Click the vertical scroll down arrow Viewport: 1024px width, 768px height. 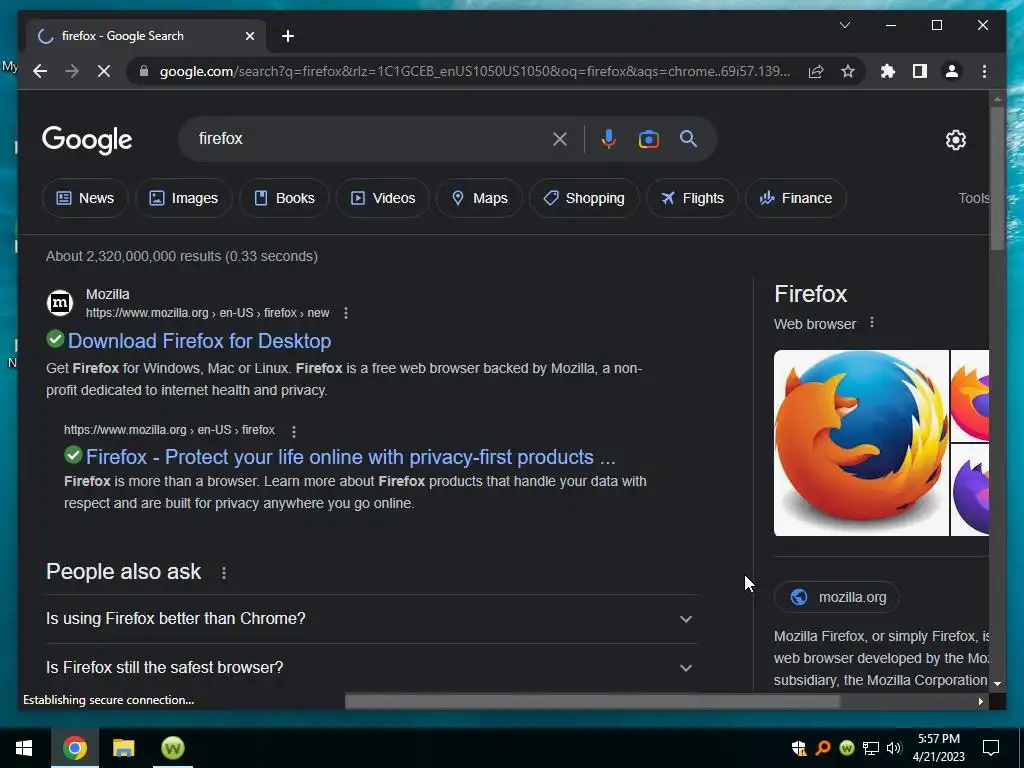click(x=997, y=683)
